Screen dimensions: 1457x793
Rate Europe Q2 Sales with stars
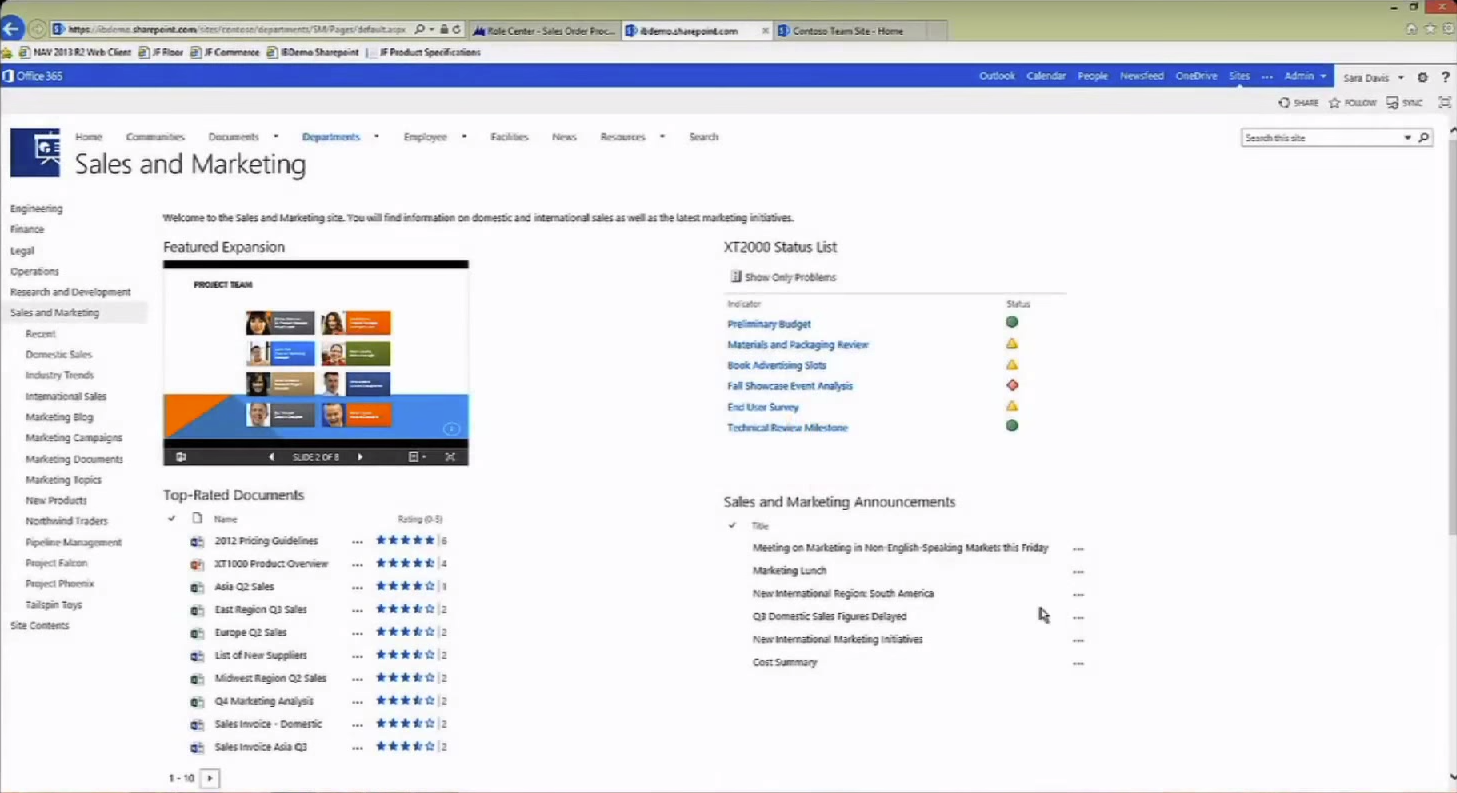(x=405, y=632)
